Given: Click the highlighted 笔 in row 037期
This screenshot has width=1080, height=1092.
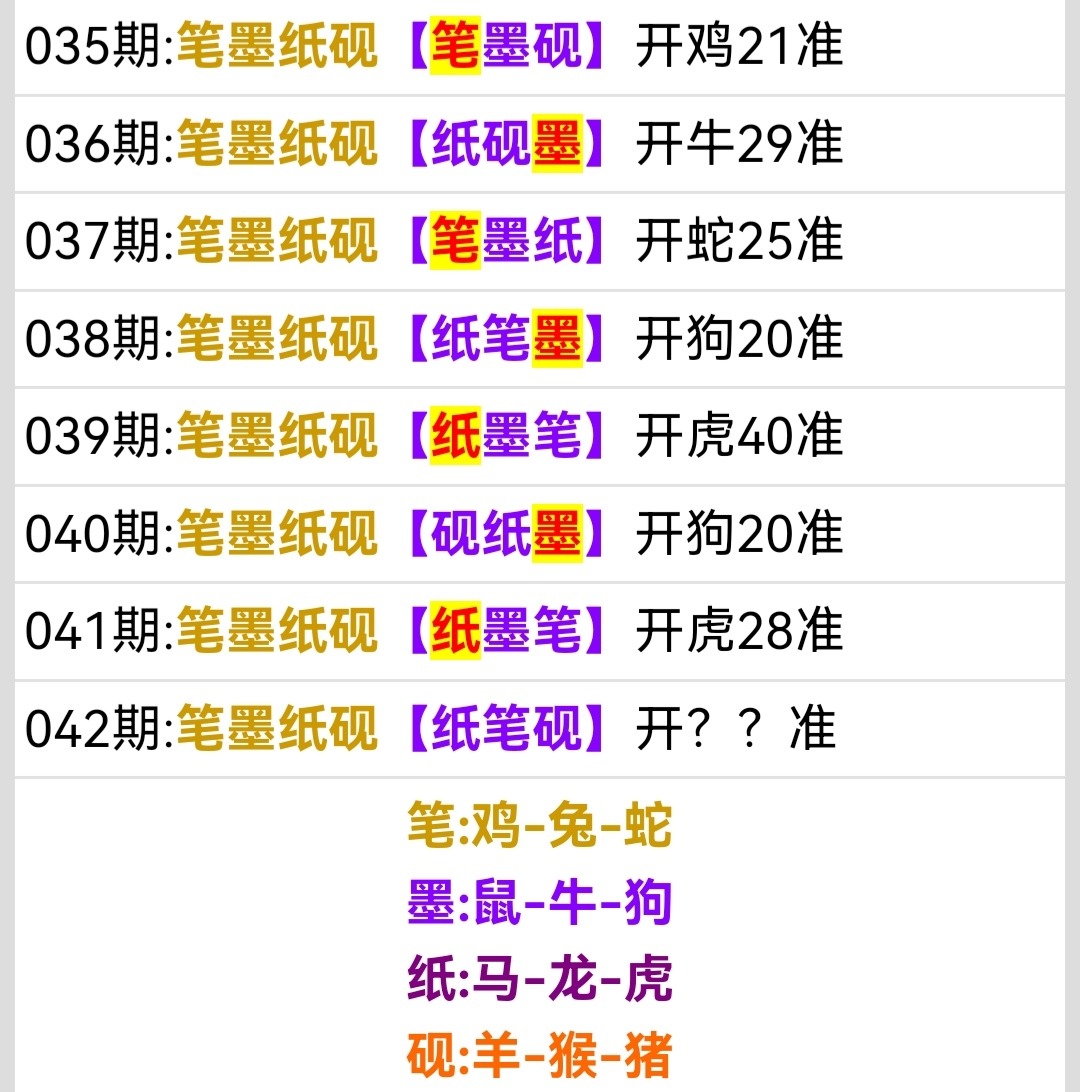Looking at the screenshot, I should pyautogui.click(x=455, y=241).
